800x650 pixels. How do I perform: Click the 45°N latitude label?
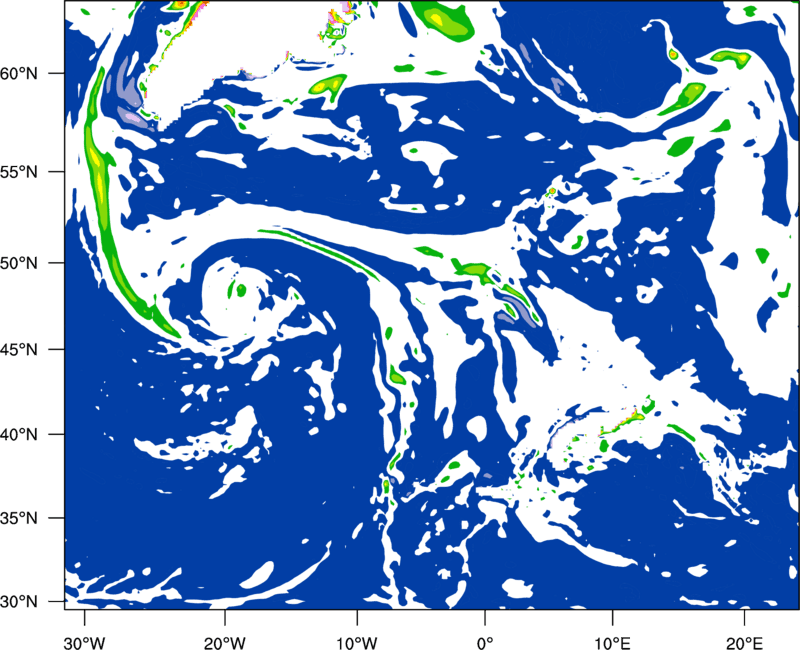point(19,349)
